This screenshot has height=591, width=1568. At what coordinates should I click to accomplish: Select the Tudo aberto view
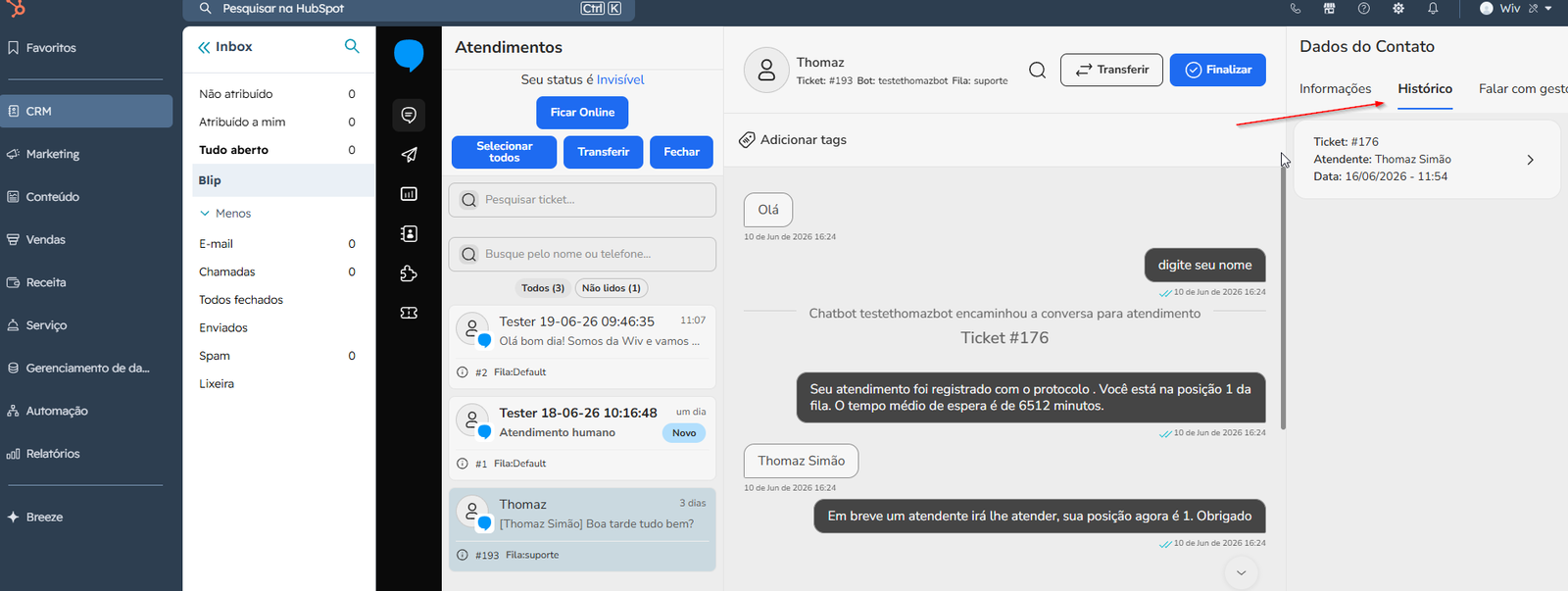click(278, 150)
